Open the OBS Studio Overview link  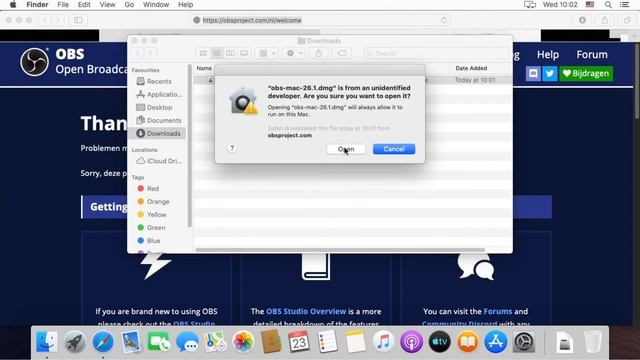pos(306,311)
